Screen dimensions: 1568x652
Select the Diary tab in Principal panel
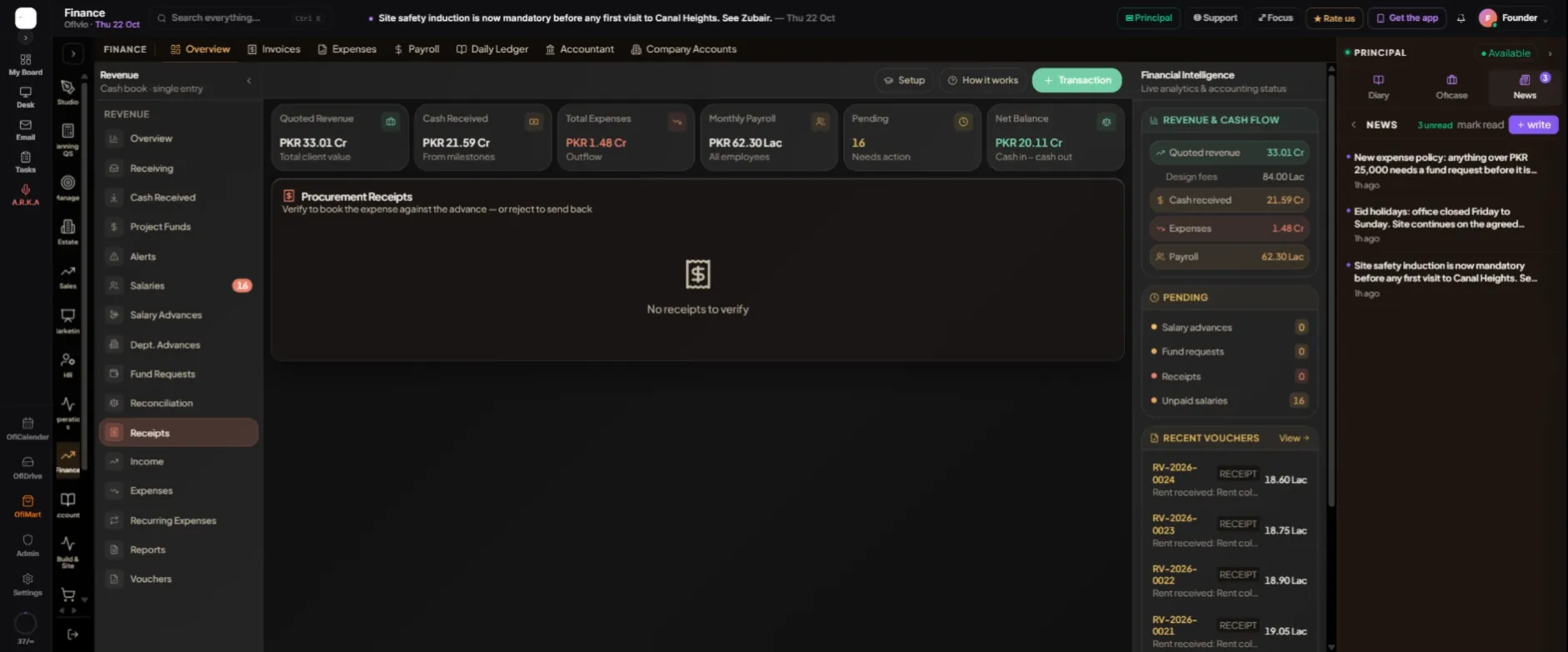click(1379, 87)
